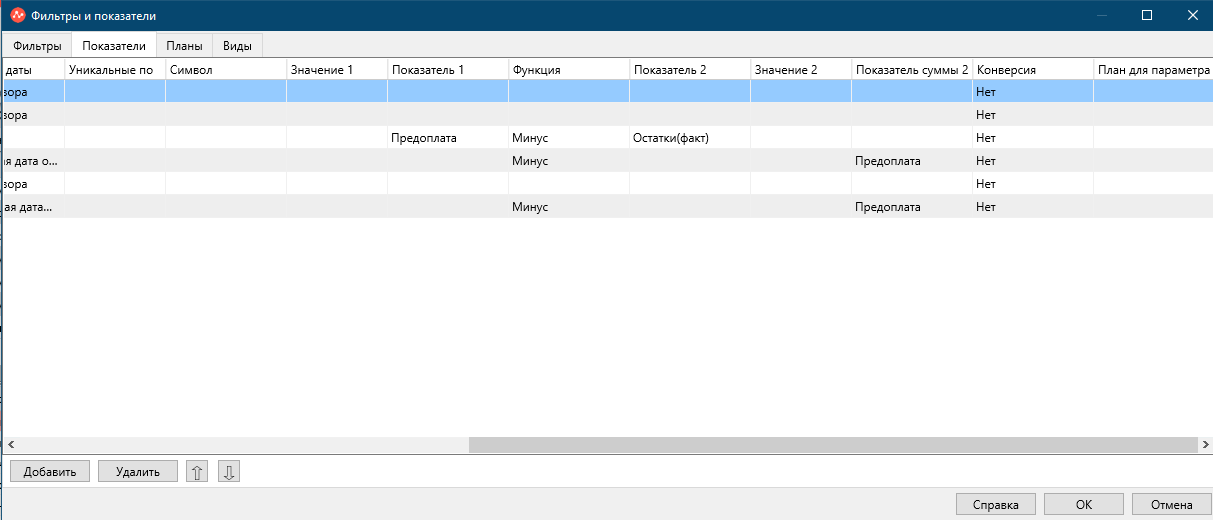Viewport: 1213px width, 520px height.
Task: Select Минус cell next to Остатки(факт)
Action: tap(569, 138)
